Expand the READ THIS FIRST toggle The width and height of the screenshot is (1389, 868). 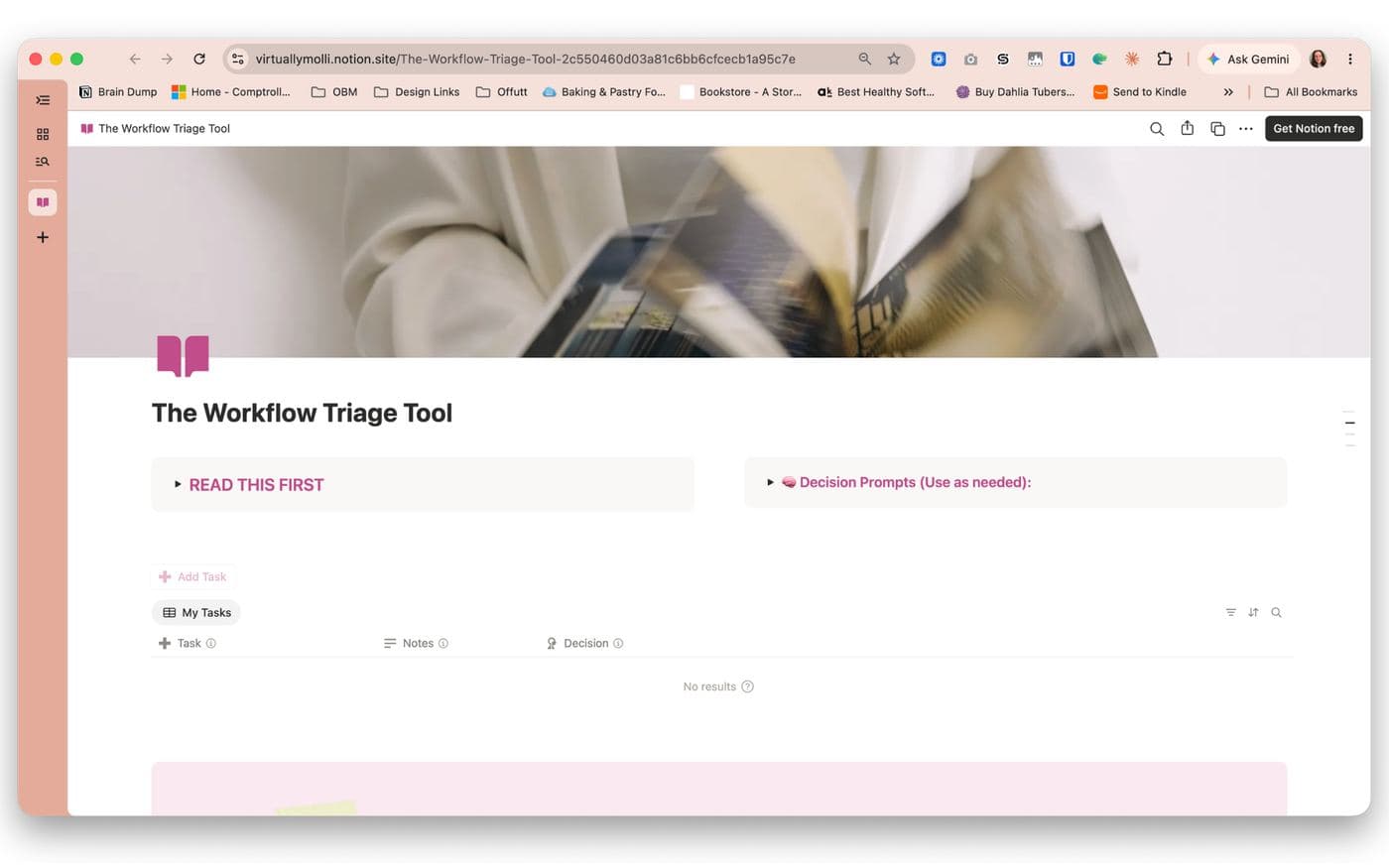(178, 484)
